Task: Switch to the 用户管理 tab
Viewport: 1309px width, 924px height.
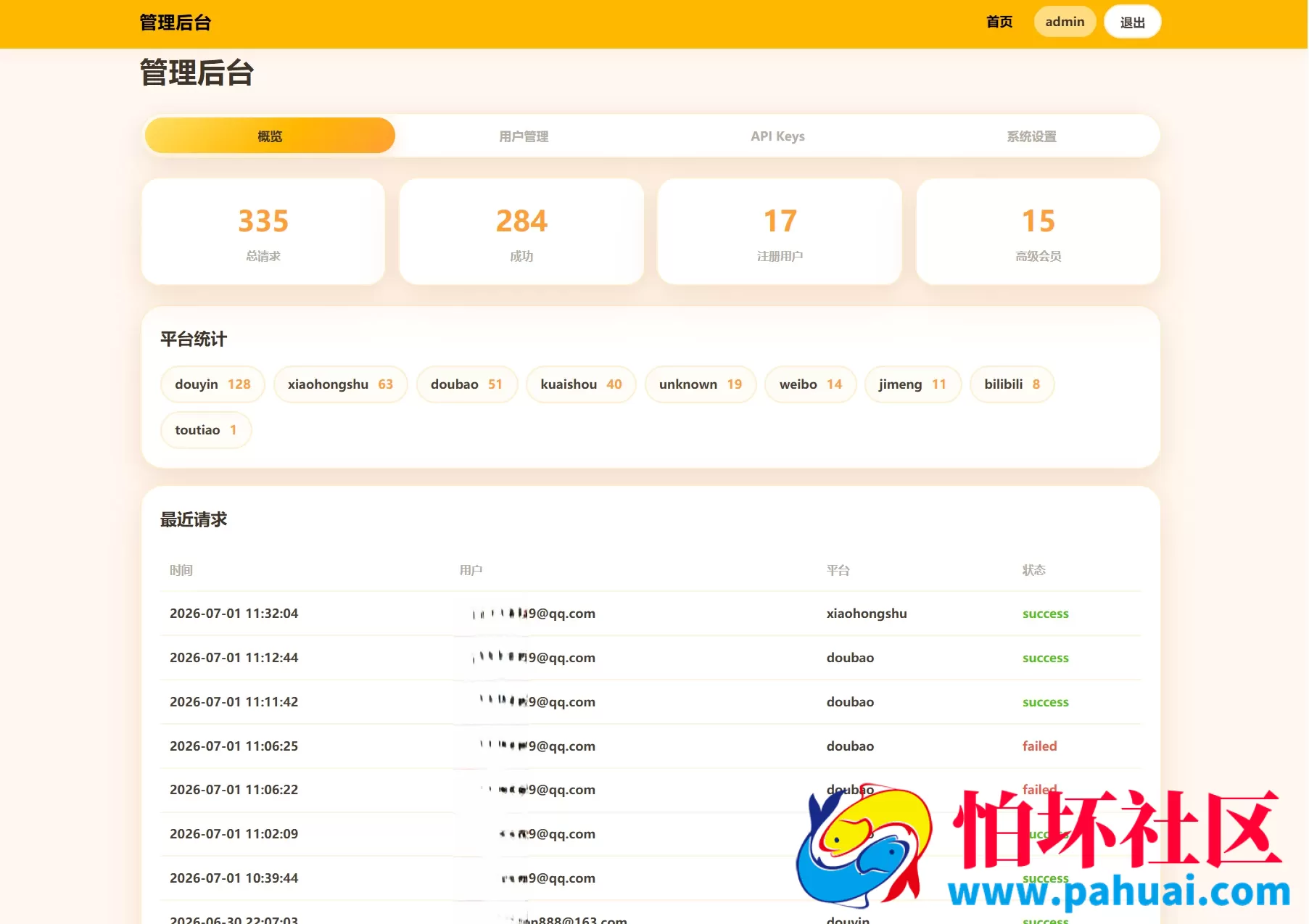Action: coord(524,136)
